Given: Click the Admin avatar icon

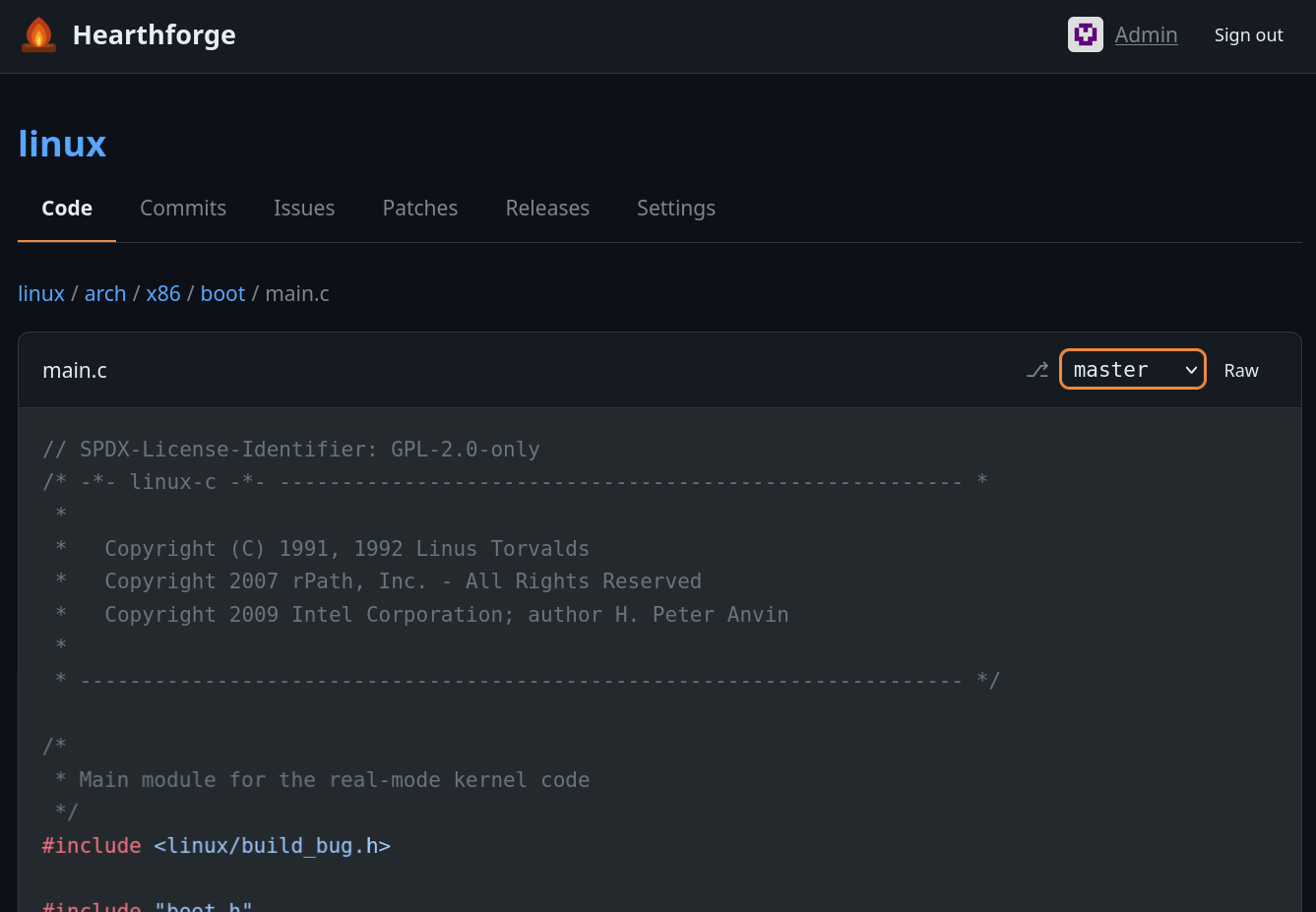Looking at the screenshot, I should 1086,34.
